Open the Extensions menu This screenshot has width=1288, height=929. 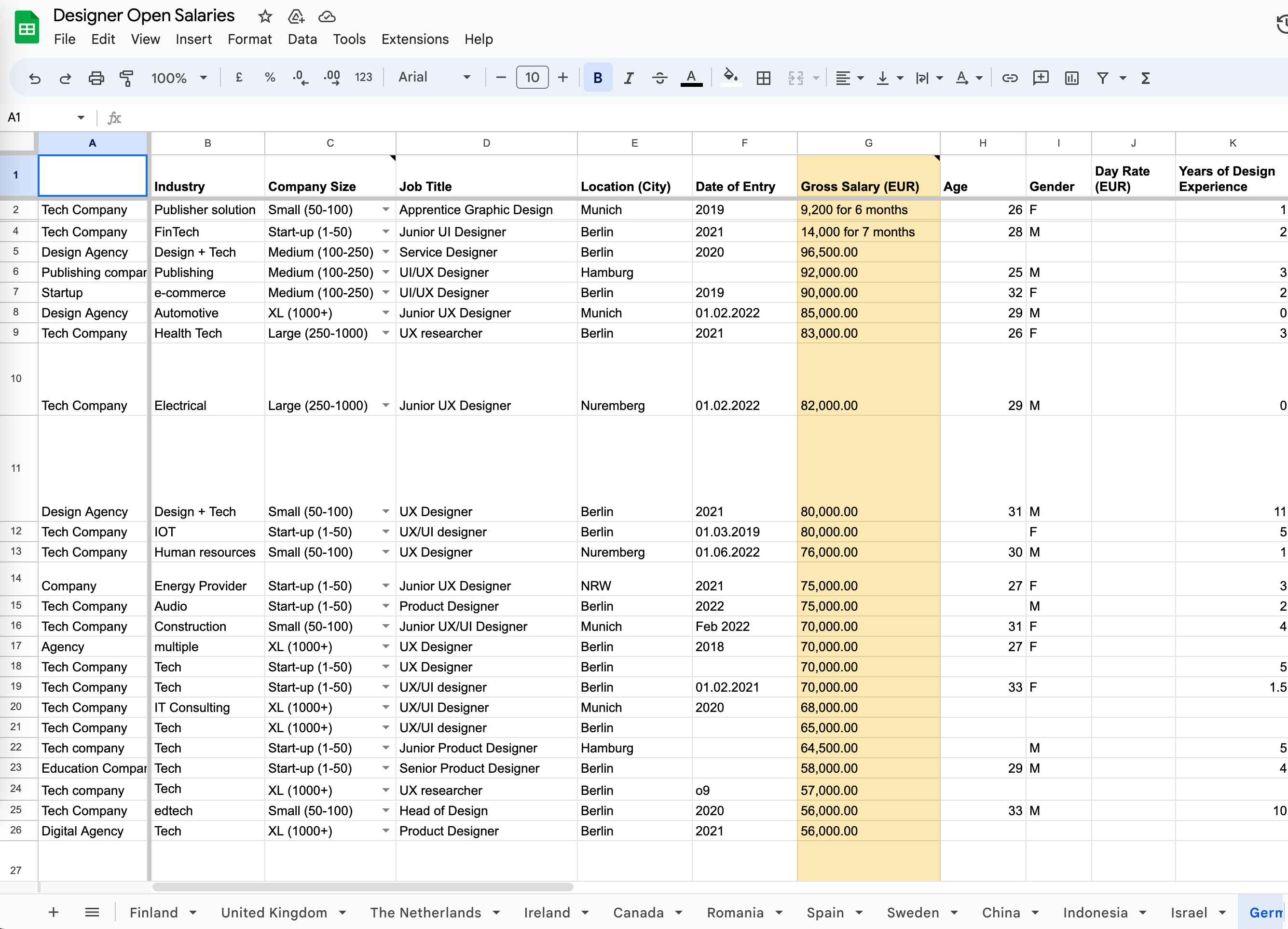pyautogui.click(x=414, y=39)
